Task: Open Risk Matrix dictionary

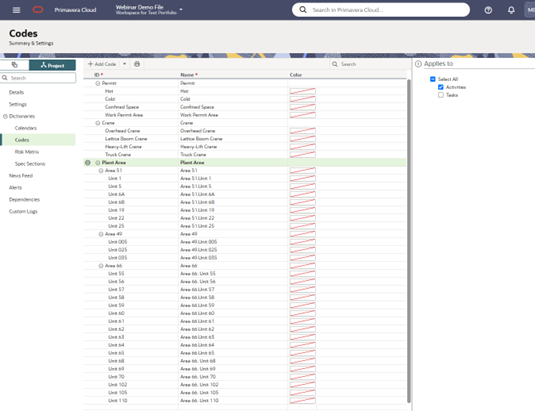Action: pyautogui.click(x=27, y=152)
